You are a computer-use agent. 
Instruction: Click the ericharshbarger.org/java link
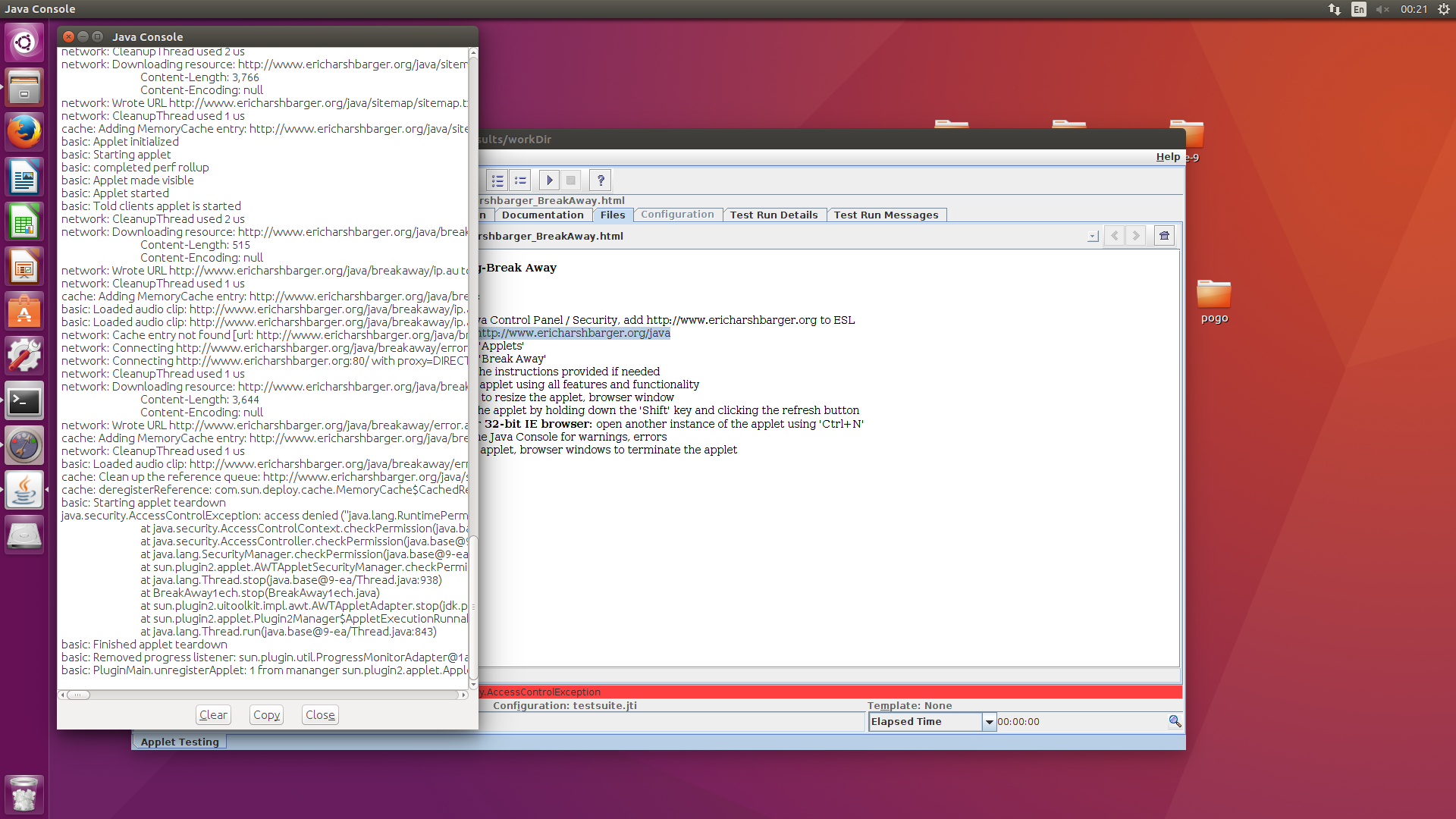click(574, 333)
